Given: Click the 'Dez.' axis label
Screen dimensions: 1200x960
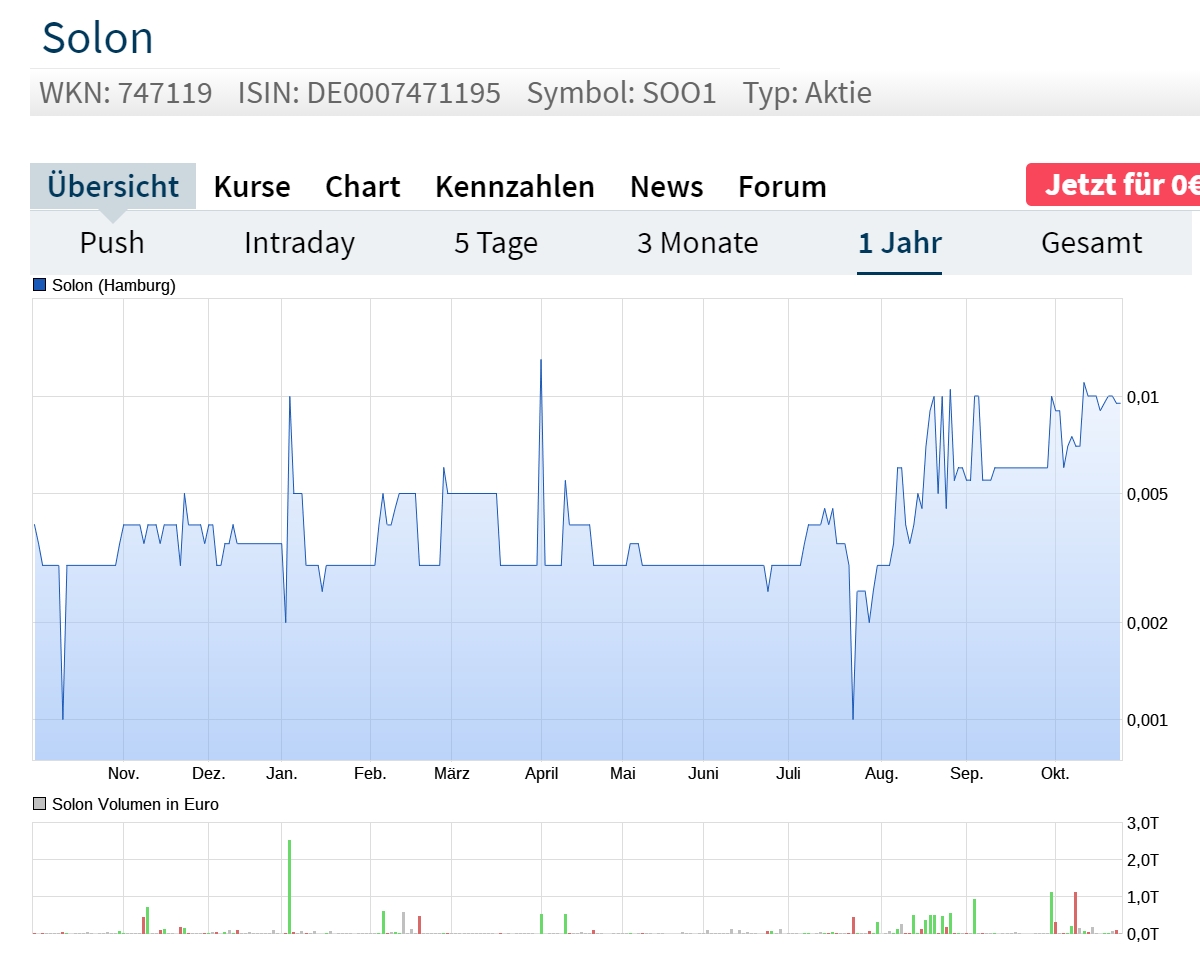Looking at the screenshot, I should [209, 774].
